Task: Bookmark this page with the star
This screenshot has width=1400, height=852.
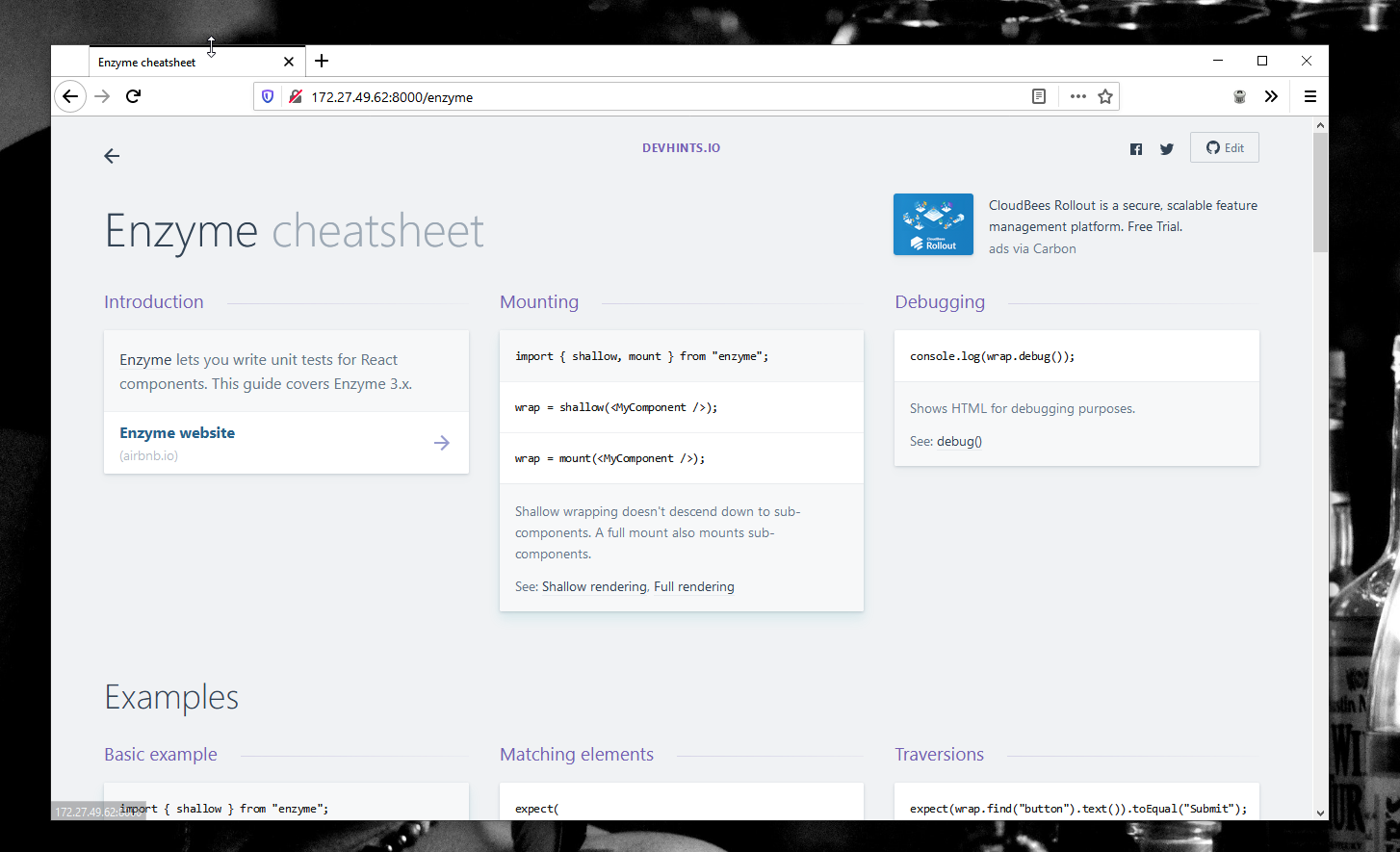Action: (x=1105, y=96)
